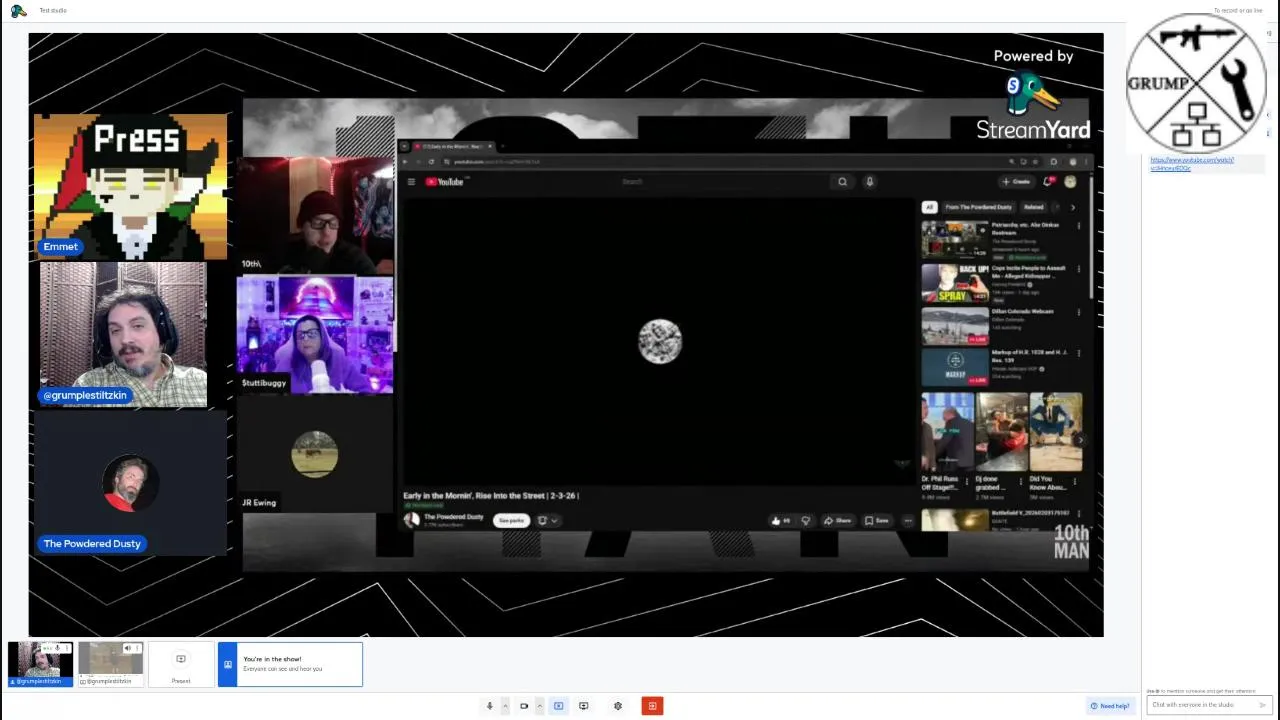
Task: Click the video title Early in the Mornin'
Action: coord(491,495)
